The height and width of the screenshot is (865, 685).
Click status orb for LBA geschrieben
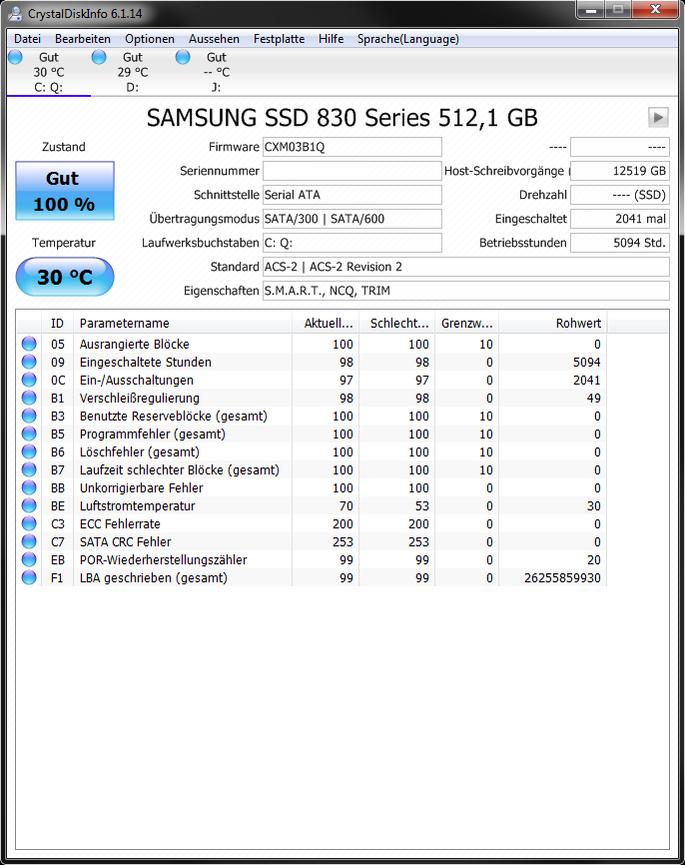29,578
